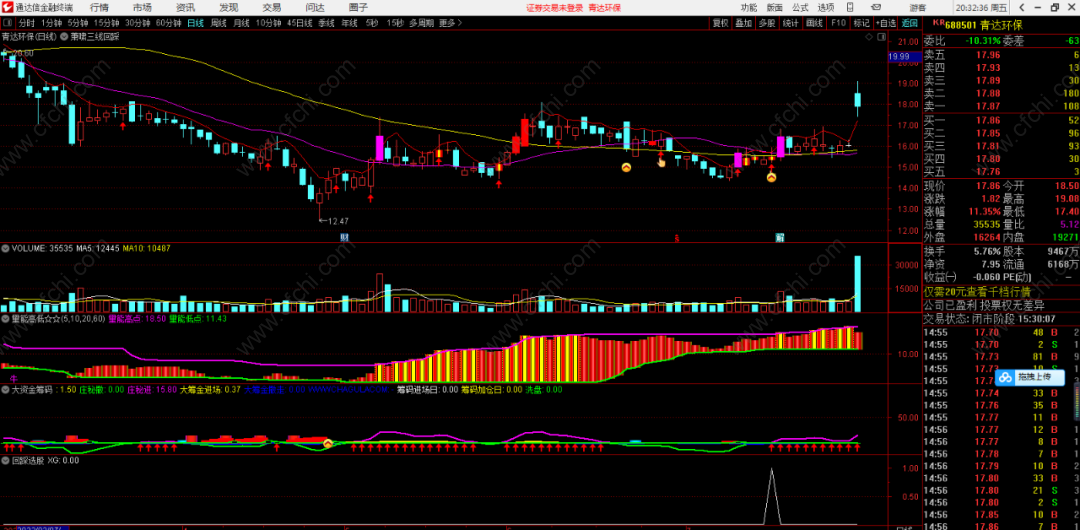Switch to the 60分钟 period tab
Viewport: 1080px width, 530px height.
pos(169,23)
